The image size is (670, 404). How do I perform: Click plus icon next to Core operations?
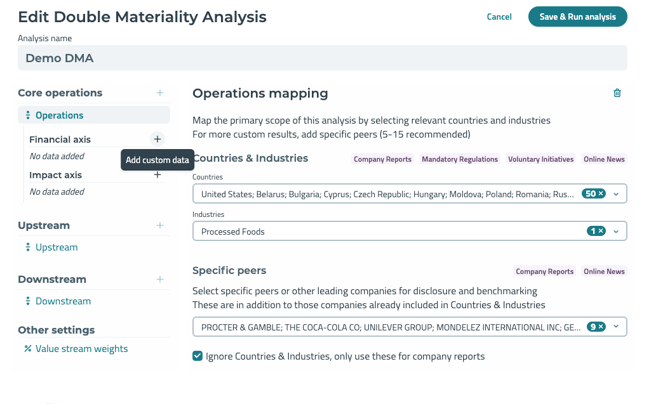click(x=159, y=93)
